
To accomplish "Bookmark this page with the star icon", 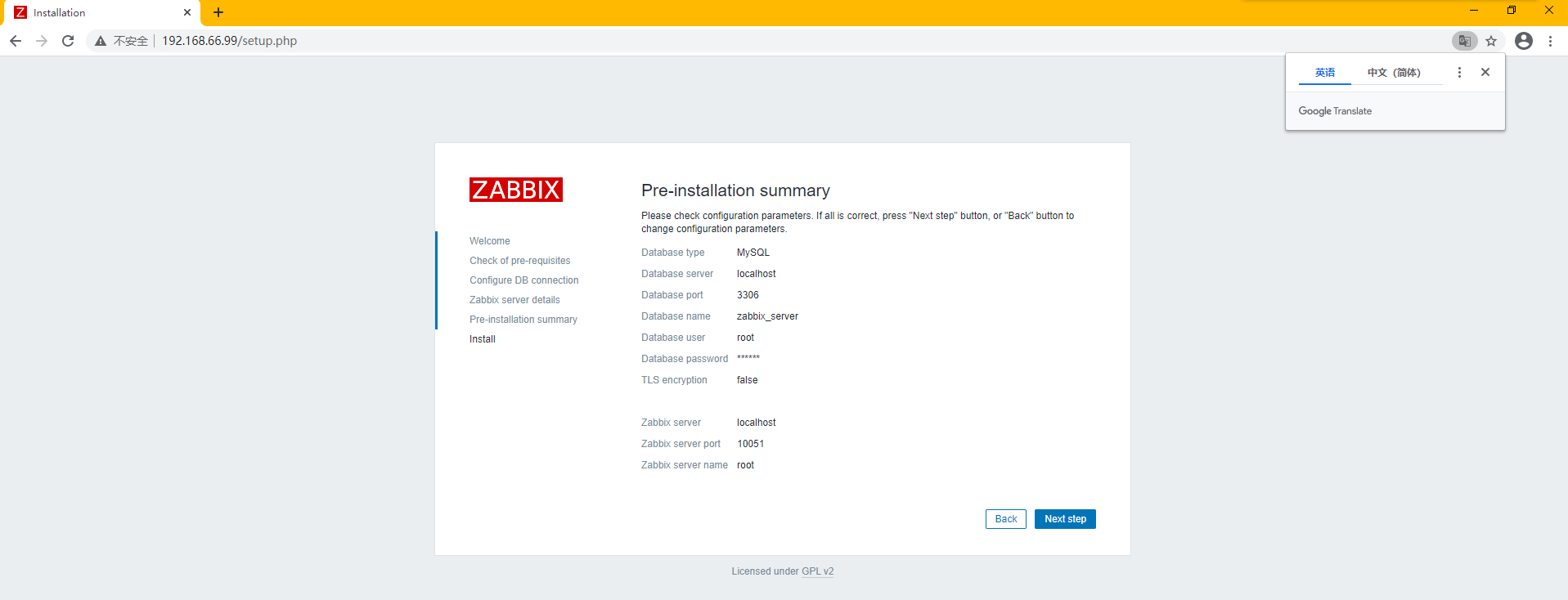I will coord(1491,41).
